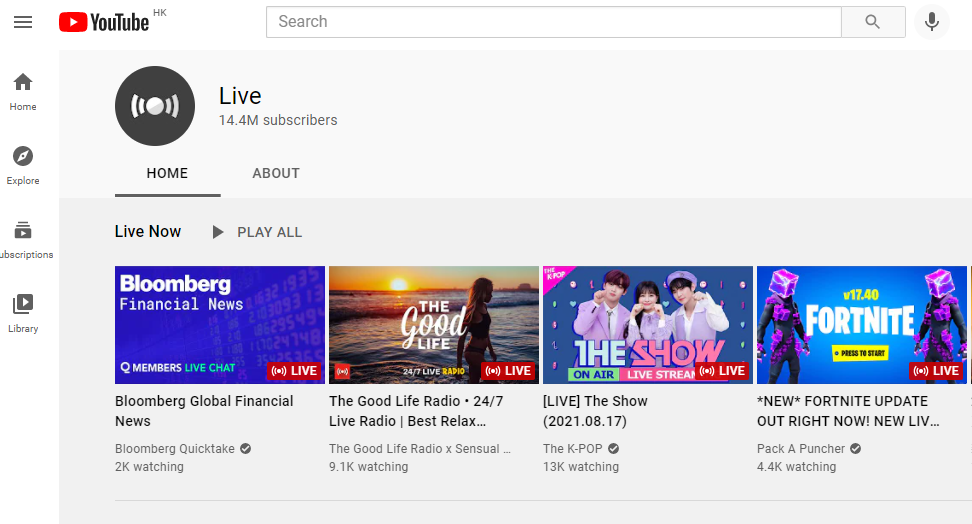
Task: Click 9.1K watching text
Action: tap(368, 466)
